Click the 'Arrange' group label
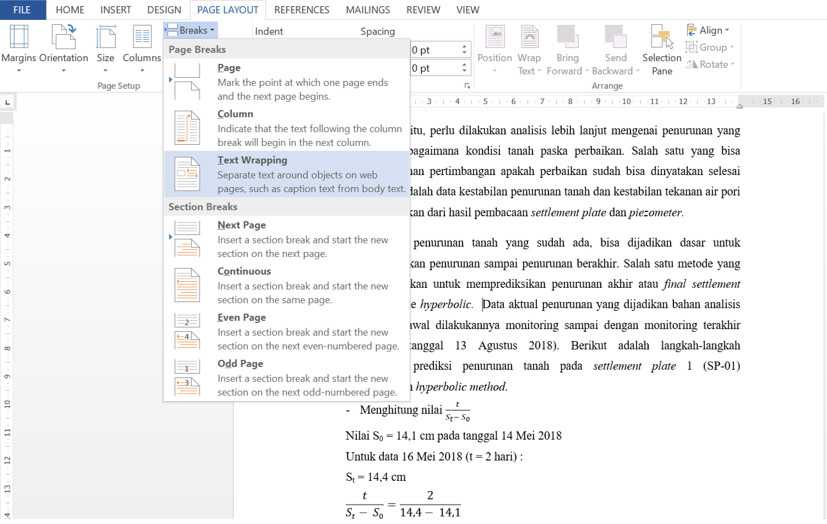The width and height of the screenshot is (827, 524). pyautogui.click(x=607, y=85)
